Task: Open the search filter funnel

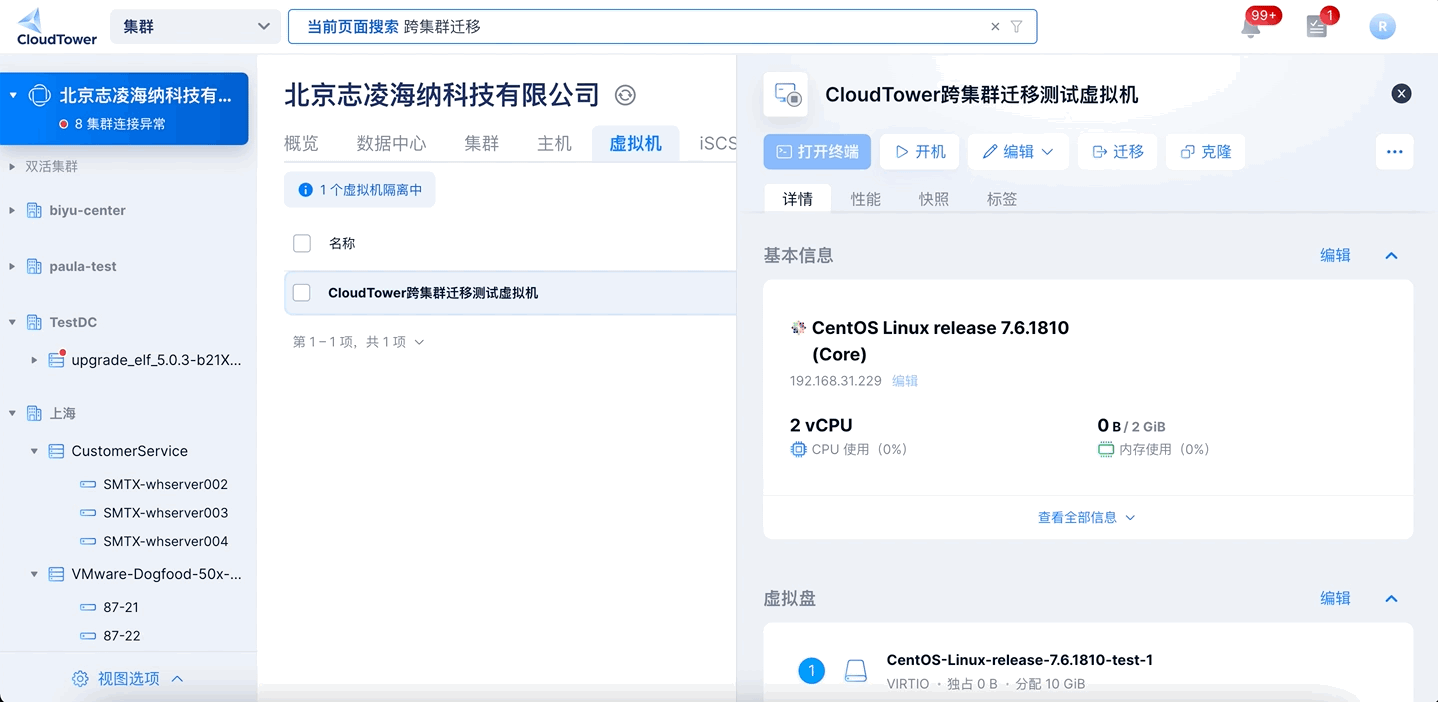Action: tap(1017, 27)
